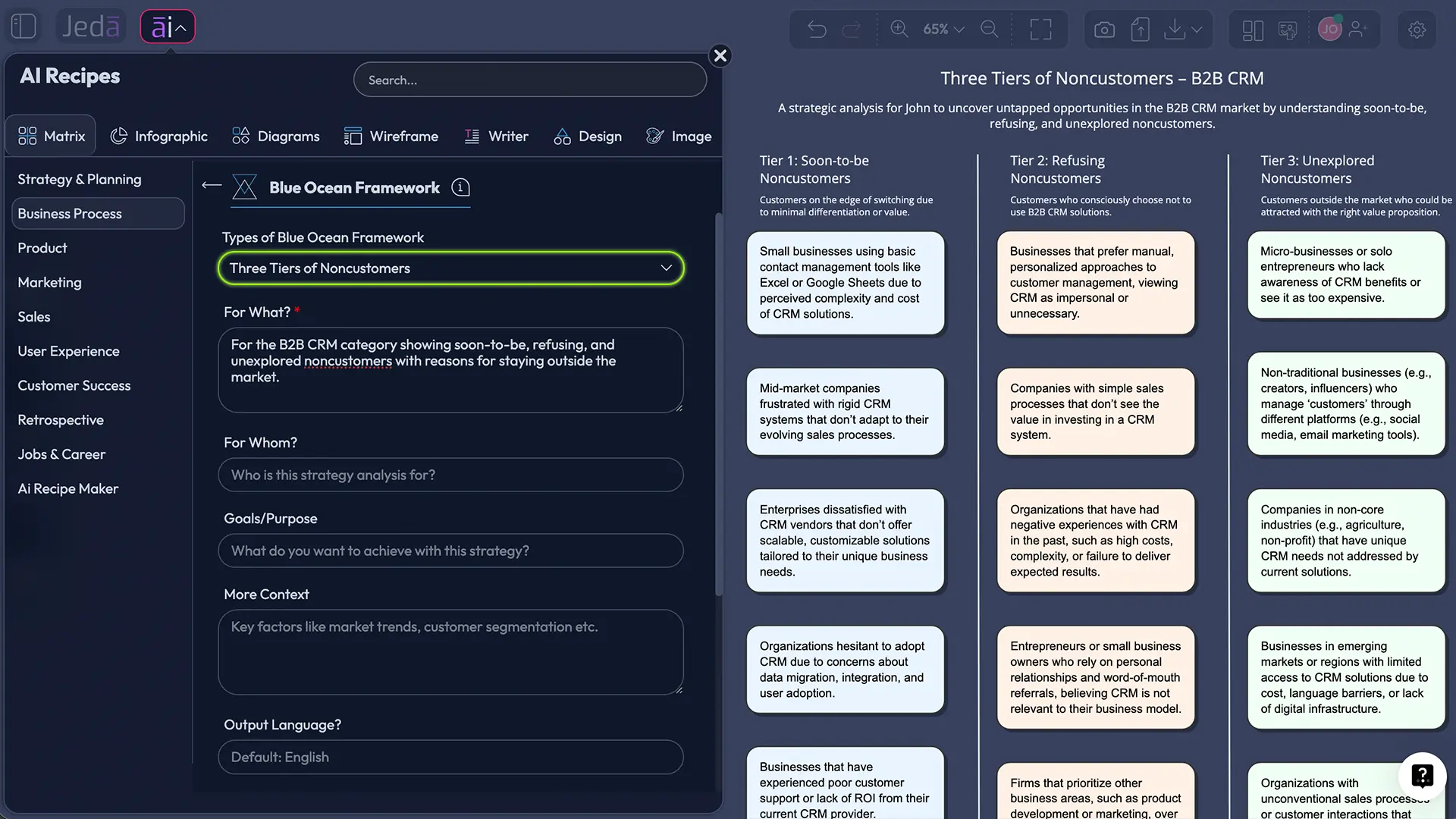
Task: Select Tier 3: Unexplored Noncustomers heading
Action: (x=1316, y=169)
